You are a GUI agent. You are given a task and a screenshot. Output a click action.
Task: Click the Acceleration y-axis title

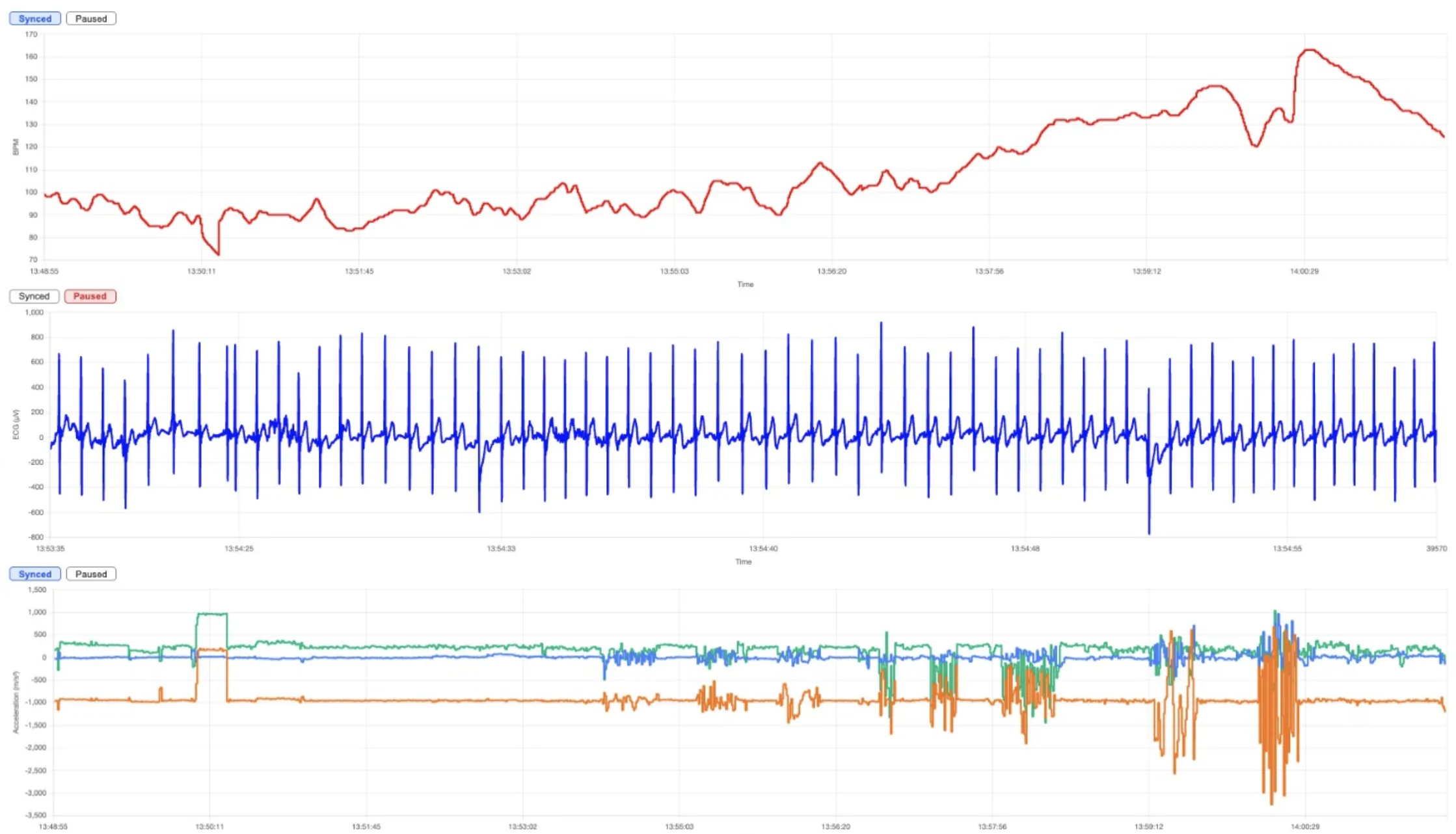(16, 703)
